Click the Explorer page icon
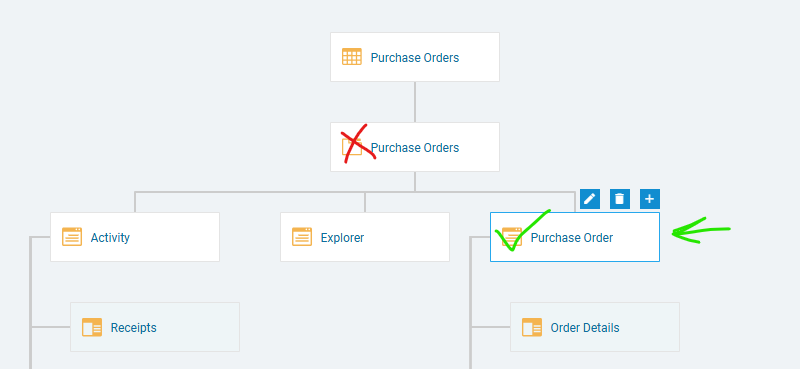 click(x=302, y=237)
